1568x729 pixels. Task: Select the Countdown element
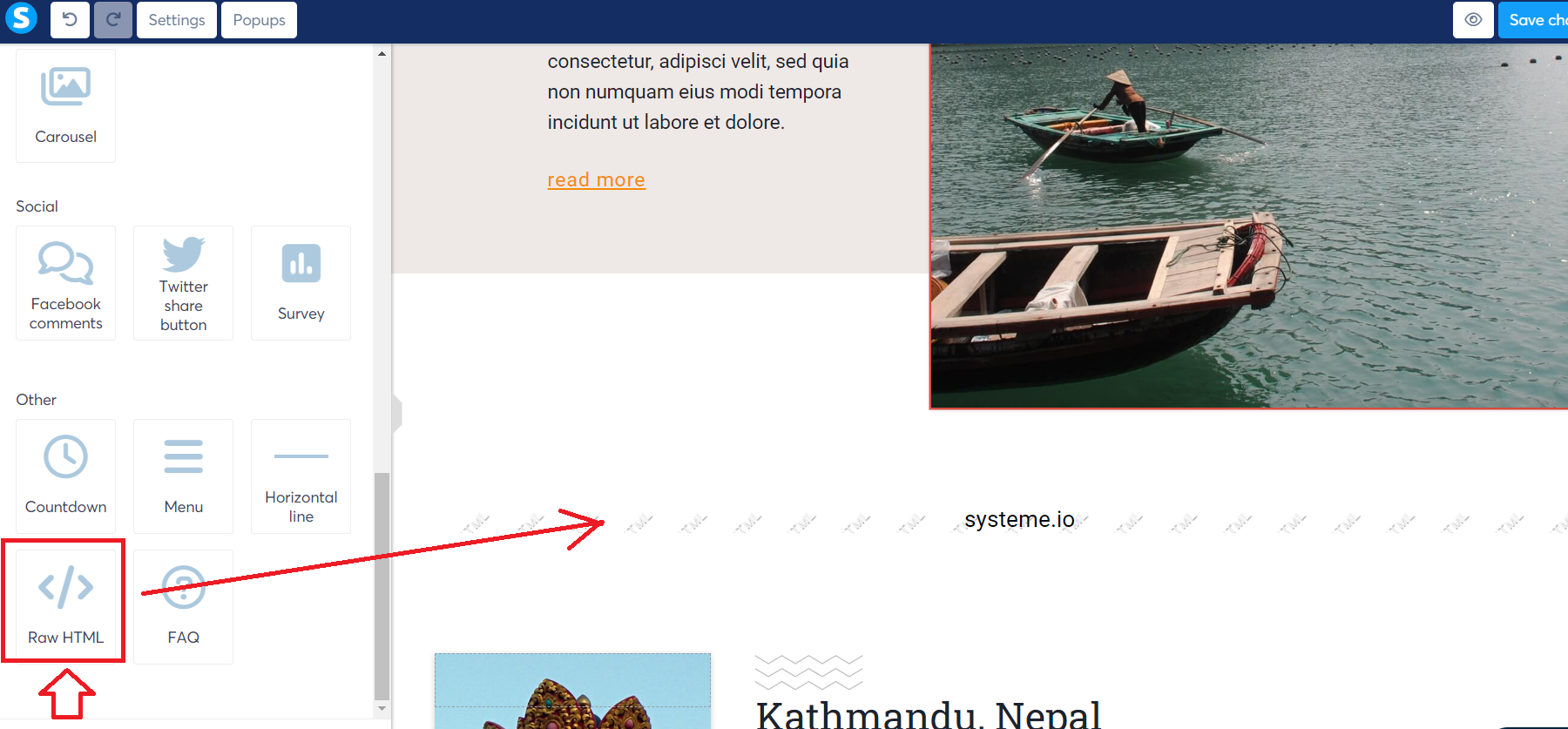(x=65, y=476)
